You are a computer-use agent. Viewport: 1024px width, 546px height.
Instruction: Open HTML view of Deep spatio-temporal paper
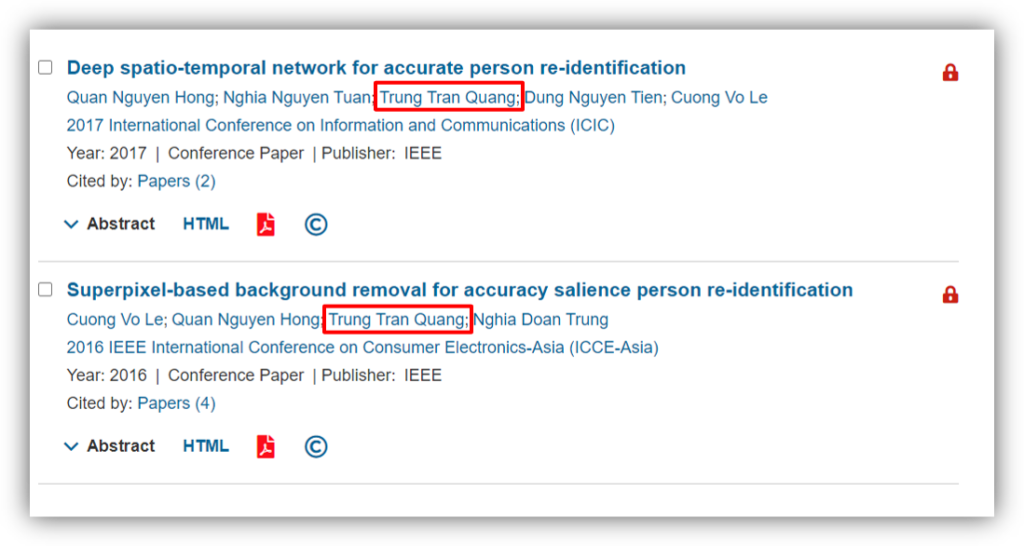coord(206,224)
